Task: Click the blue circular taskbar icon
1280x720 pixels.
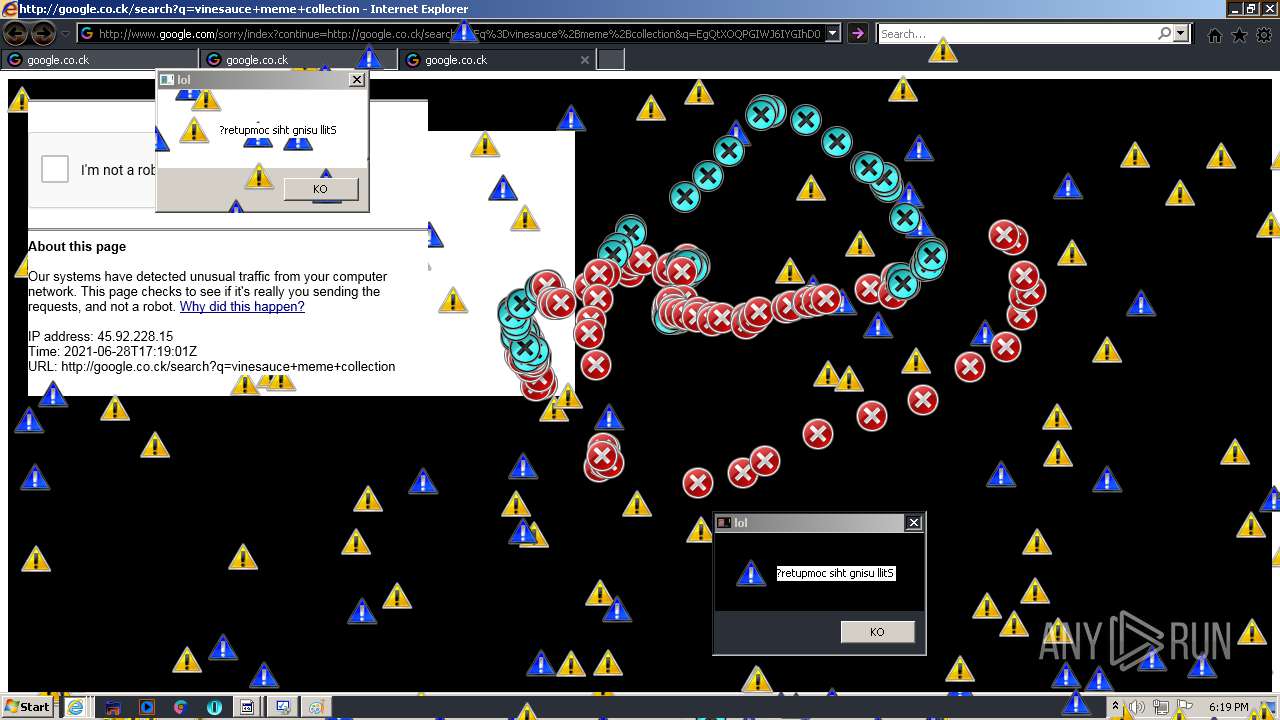Action: (x=214, y=707)
